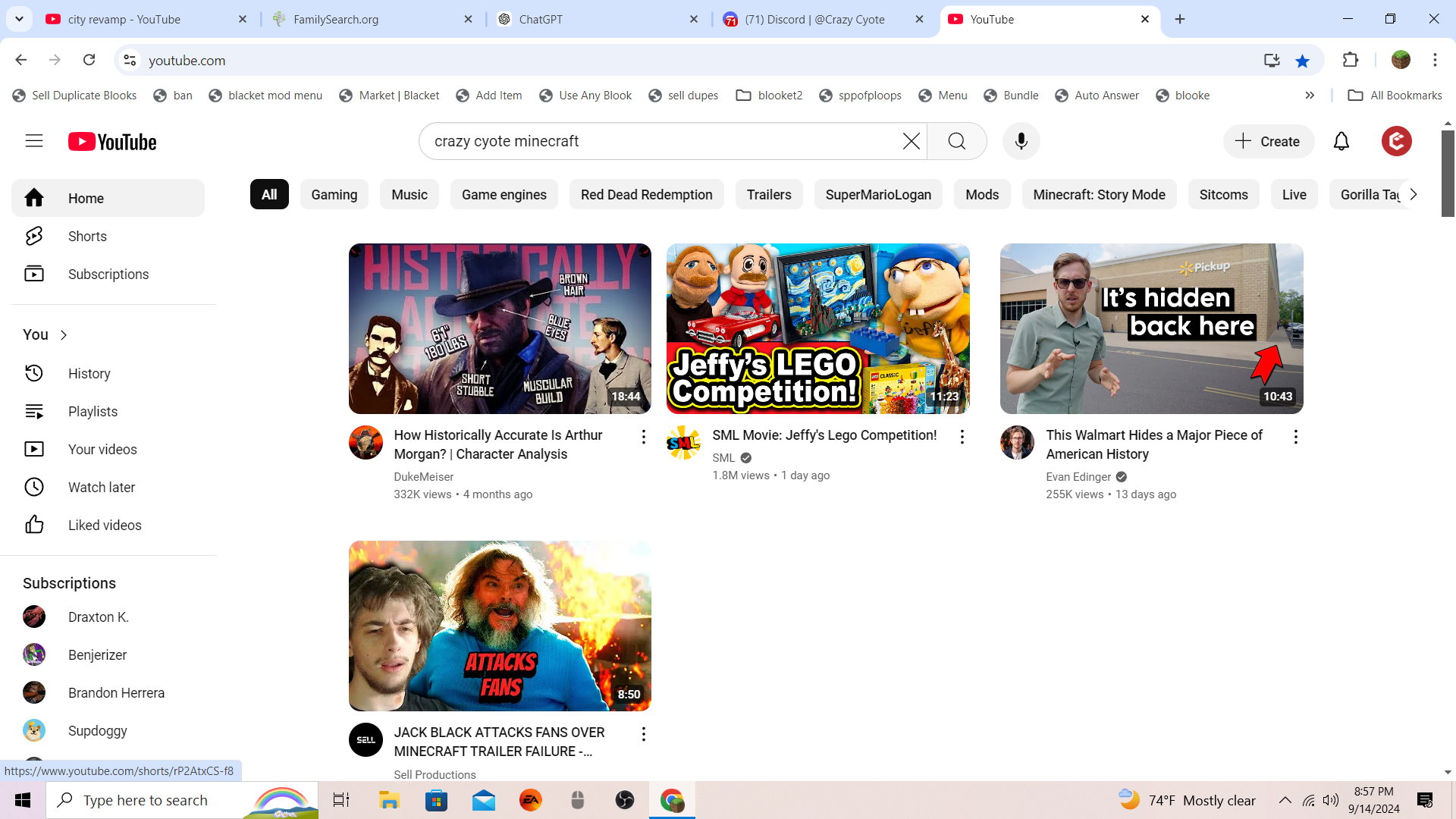This screenshot has width=1456, height=819.
Task: Open Evan Edinger channel link
Action: click(1078, 477)
